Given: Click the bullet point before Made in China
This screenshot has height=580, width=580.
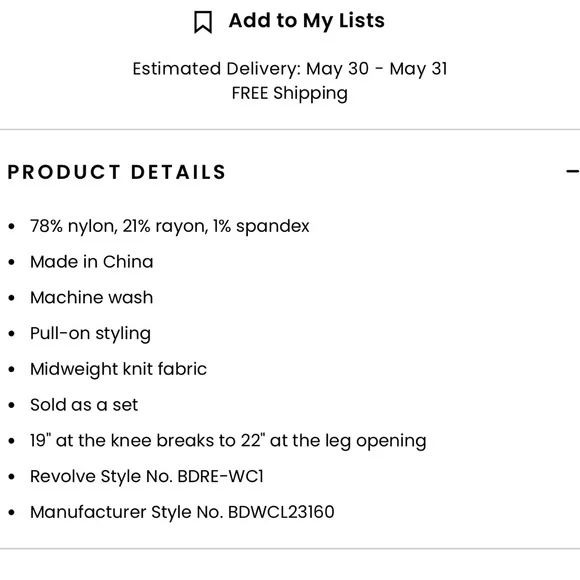Looking at the screenshot, I should [11, 262].
